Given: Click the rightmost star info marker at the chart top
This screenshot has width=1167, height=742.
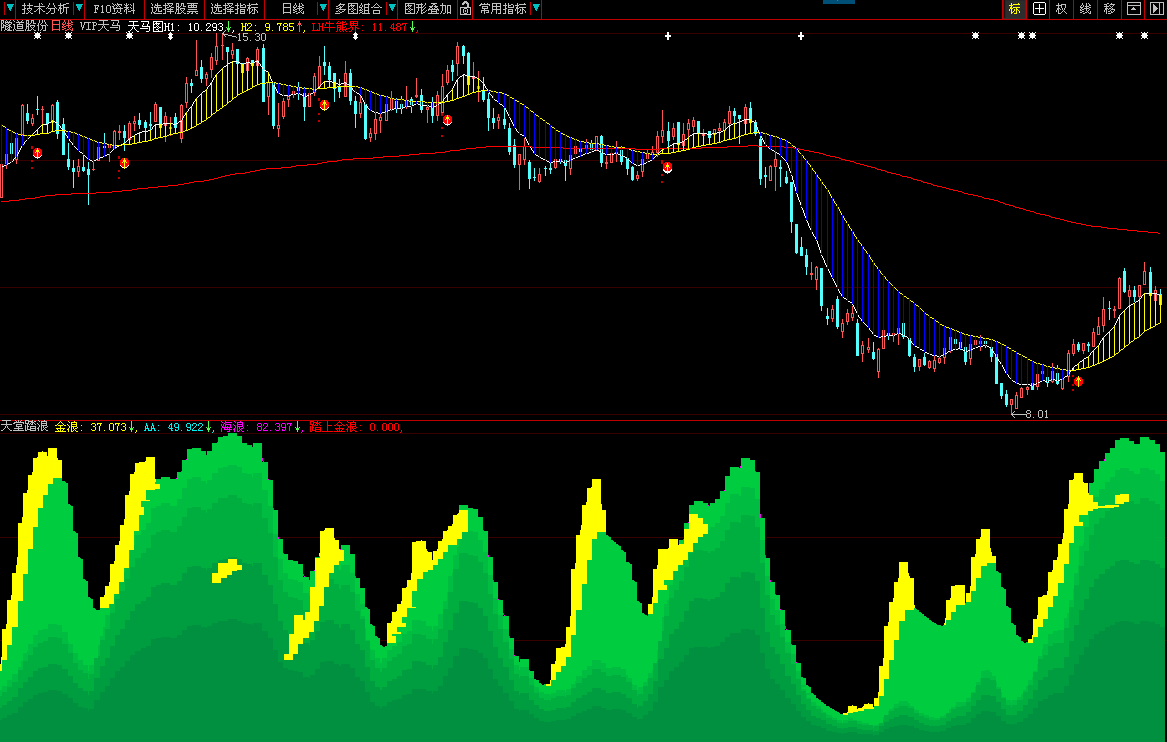Looking at the screenshot, I should pos(1145,36).
